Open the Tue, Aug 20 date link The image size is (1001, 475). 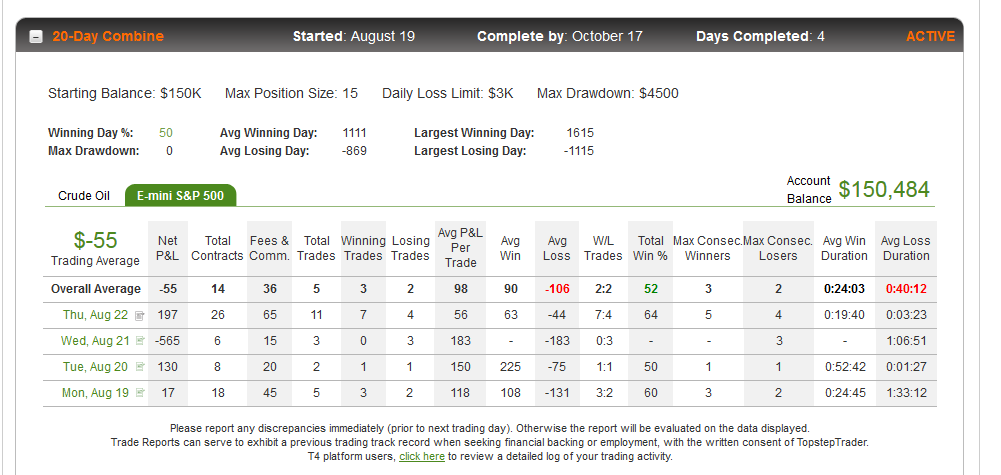pos(95,367)
